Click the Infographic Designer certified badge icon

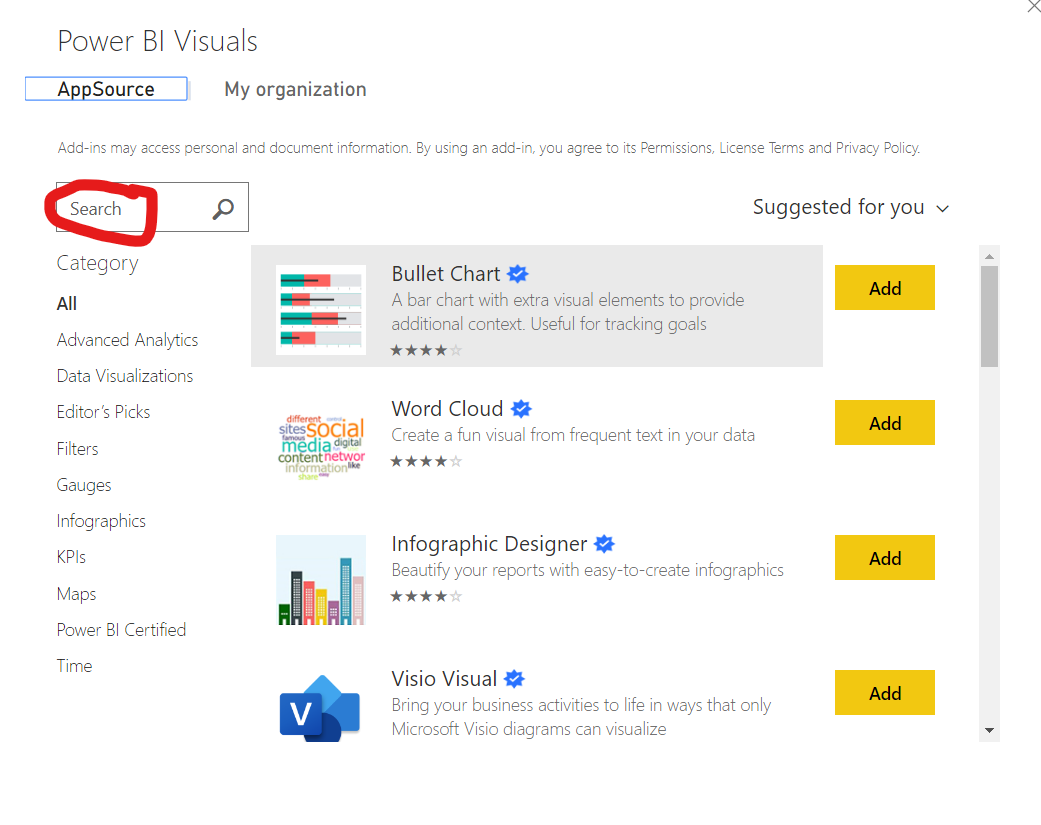[x=604, y=543]
